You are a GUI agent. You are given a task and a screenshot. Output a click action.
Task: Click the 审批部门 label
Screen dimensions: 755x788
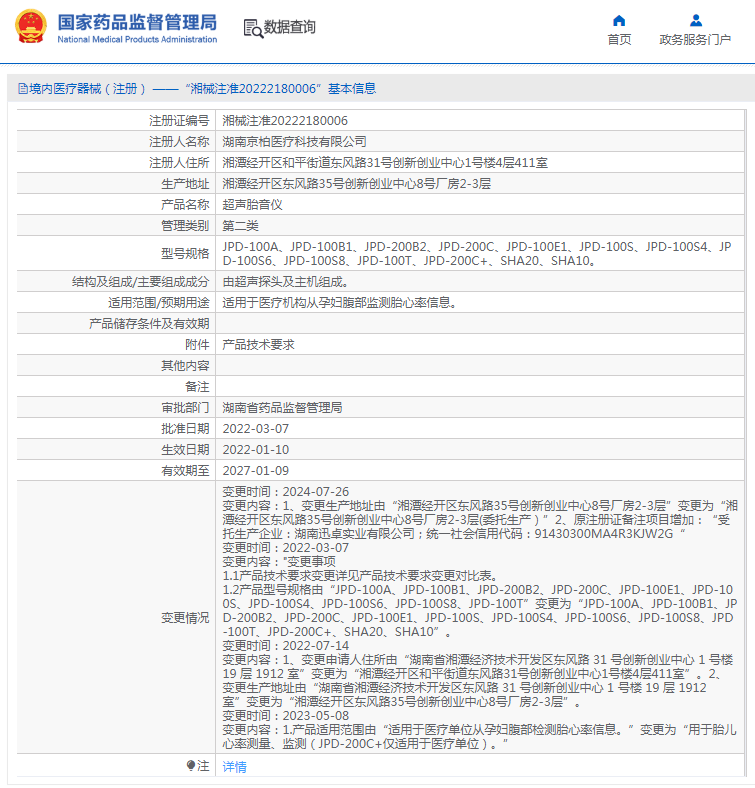click(185, 408)
